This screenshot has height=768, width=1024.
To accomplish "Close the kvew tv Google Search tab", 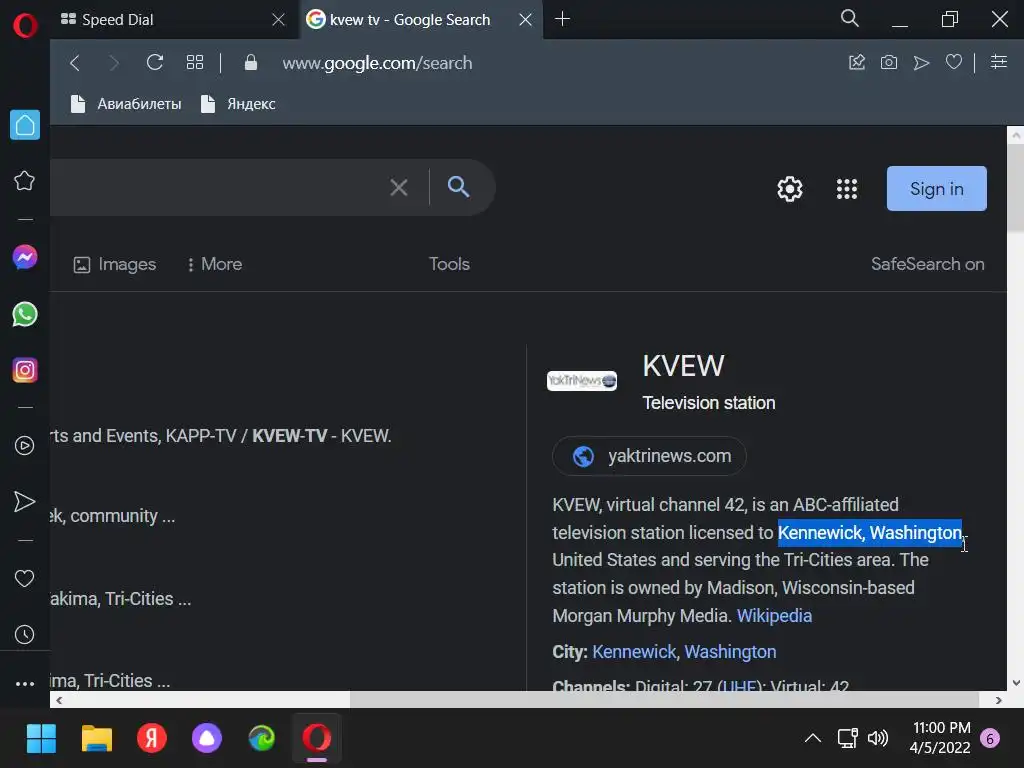I will pyautogui.click(x=525, y=20).
